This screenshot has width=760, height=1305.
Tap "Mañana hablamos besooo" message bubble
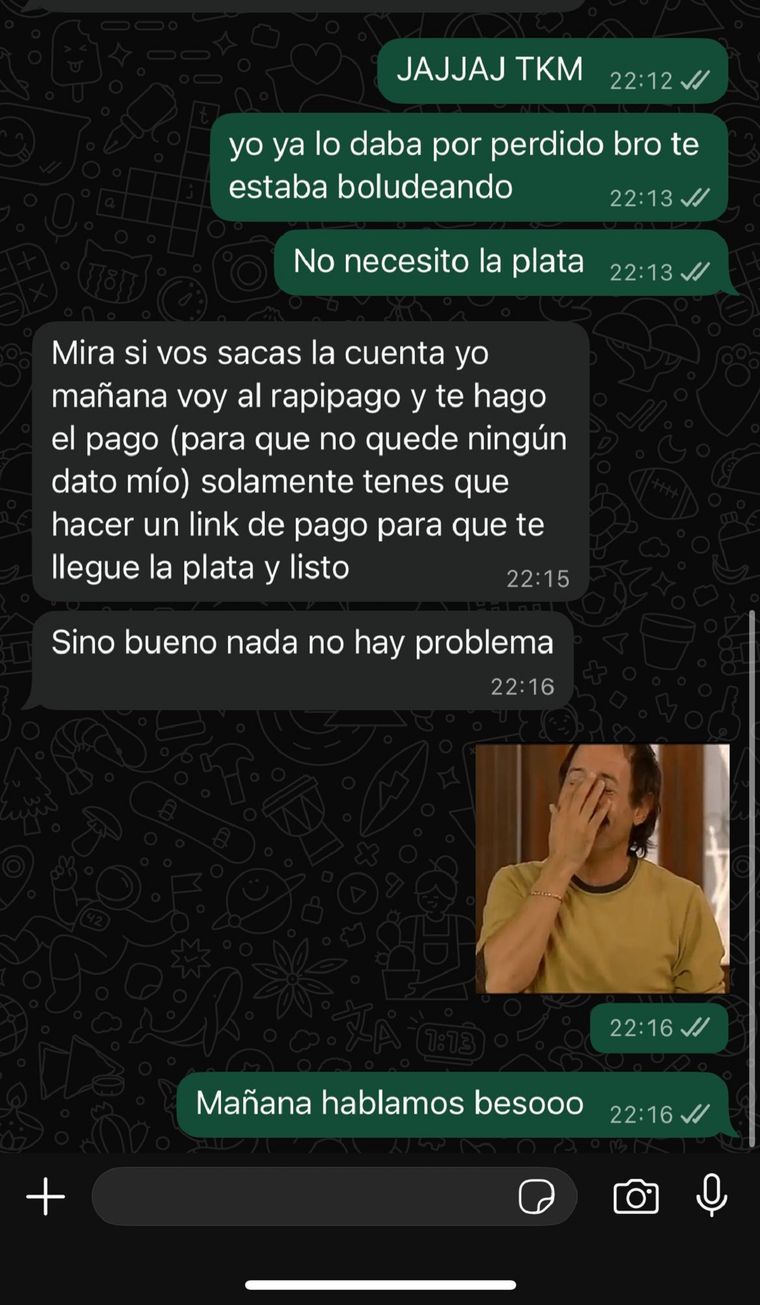tap(453, 1105)
